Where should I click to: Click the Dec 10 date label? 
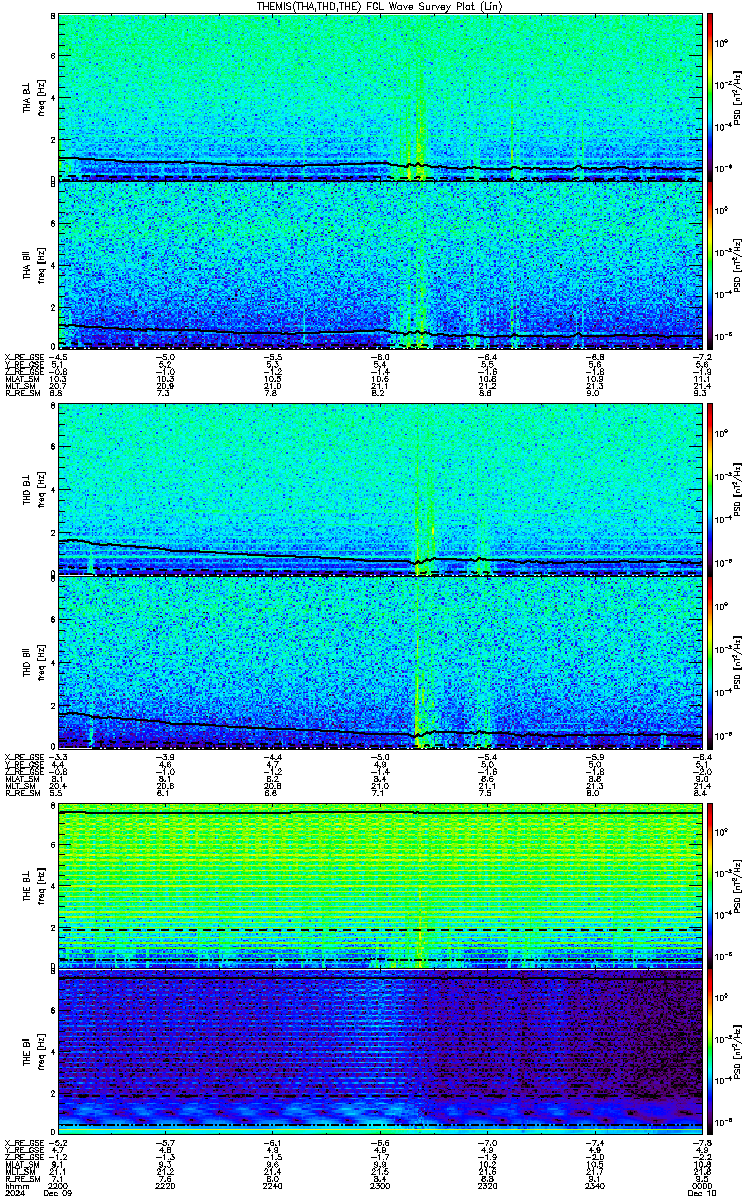click(x=700, y=1193)
